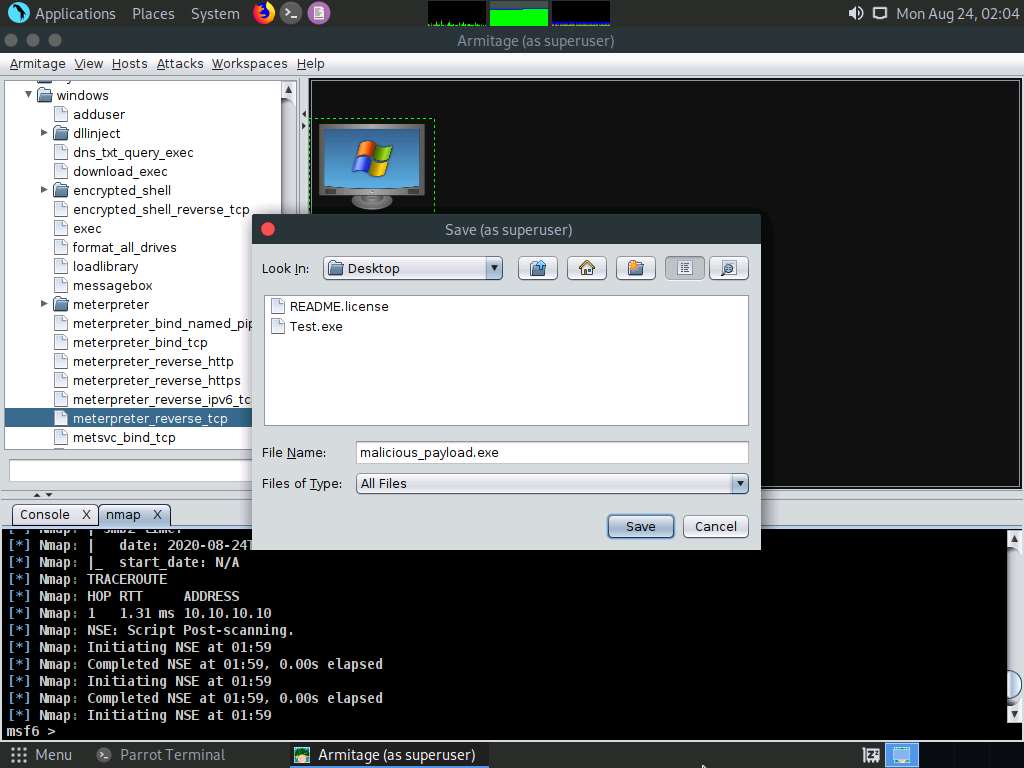This screenshot has height=768, width=1024.
Task: Click module tree scrollbar up arrow
Action: (x=288, y=89)
